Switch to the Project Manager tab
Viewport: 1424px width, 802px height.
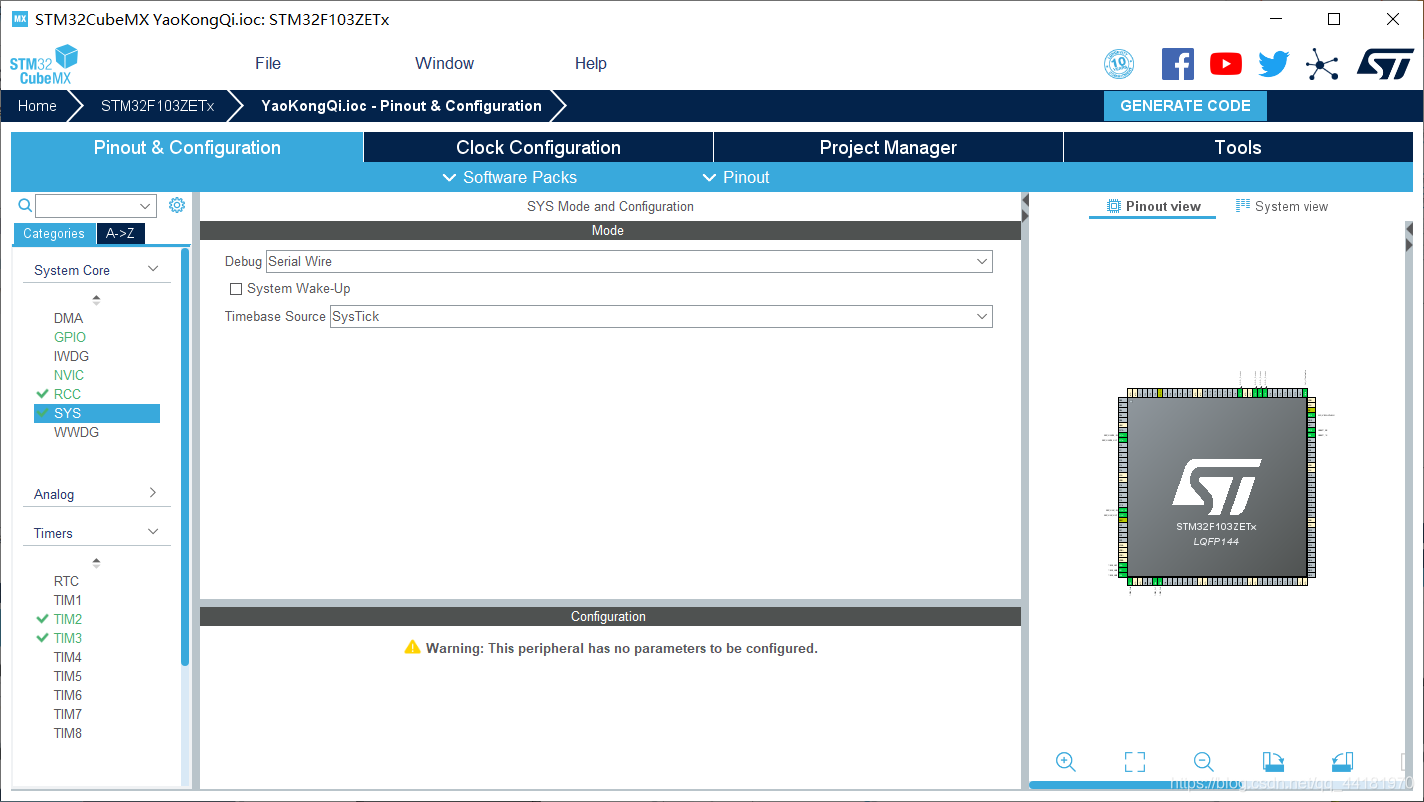pyautogui.click(x=888, y=147)
